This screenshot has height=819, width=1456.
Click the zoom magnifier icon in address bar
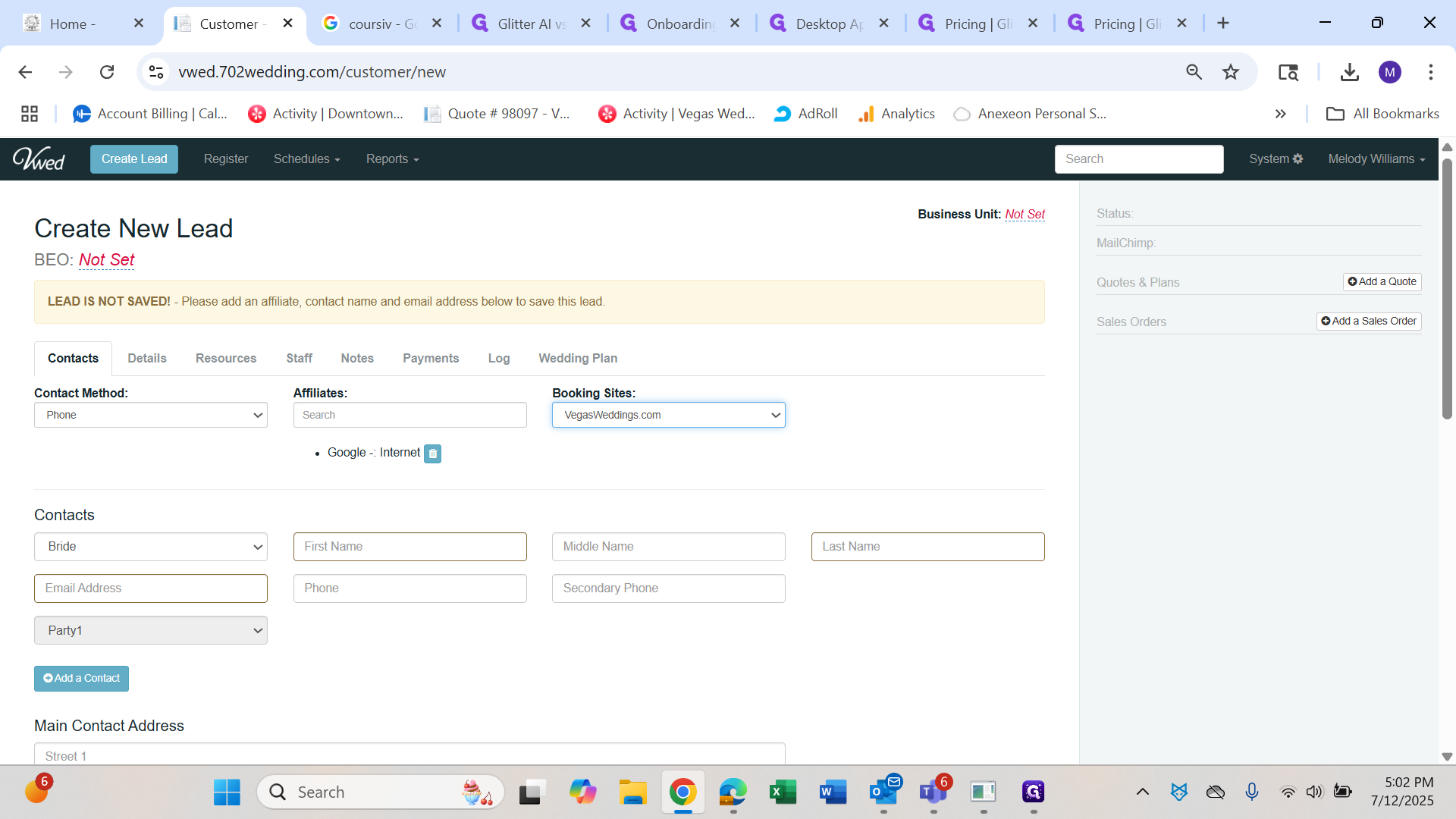point(1194,72)
